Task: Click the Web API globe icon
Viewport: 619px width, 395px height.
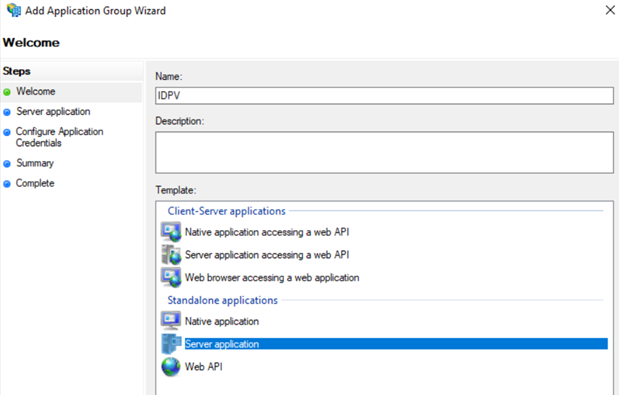Action: click(171, 367)
